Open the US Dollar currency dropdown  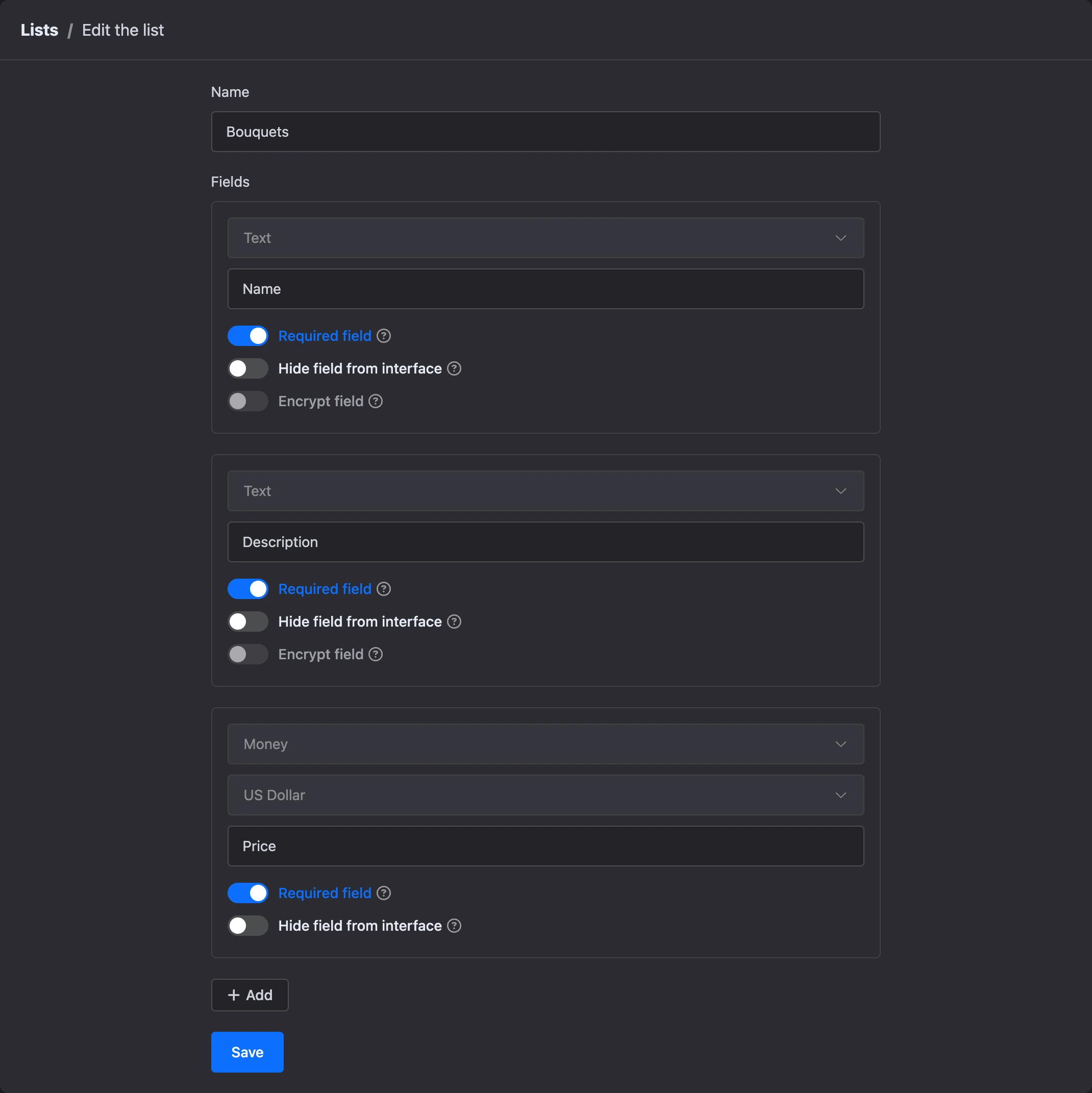(x=545, y=795)
